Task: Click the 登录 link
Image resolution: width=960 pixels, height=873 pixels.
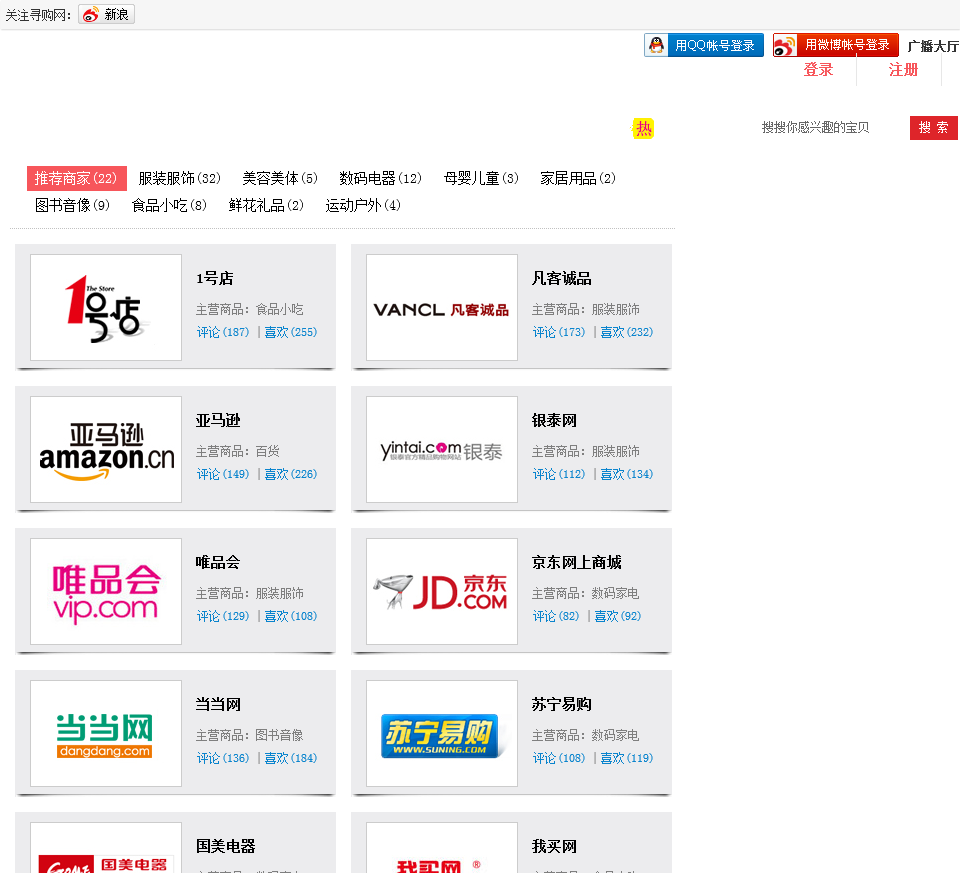Action: (818, 70)
